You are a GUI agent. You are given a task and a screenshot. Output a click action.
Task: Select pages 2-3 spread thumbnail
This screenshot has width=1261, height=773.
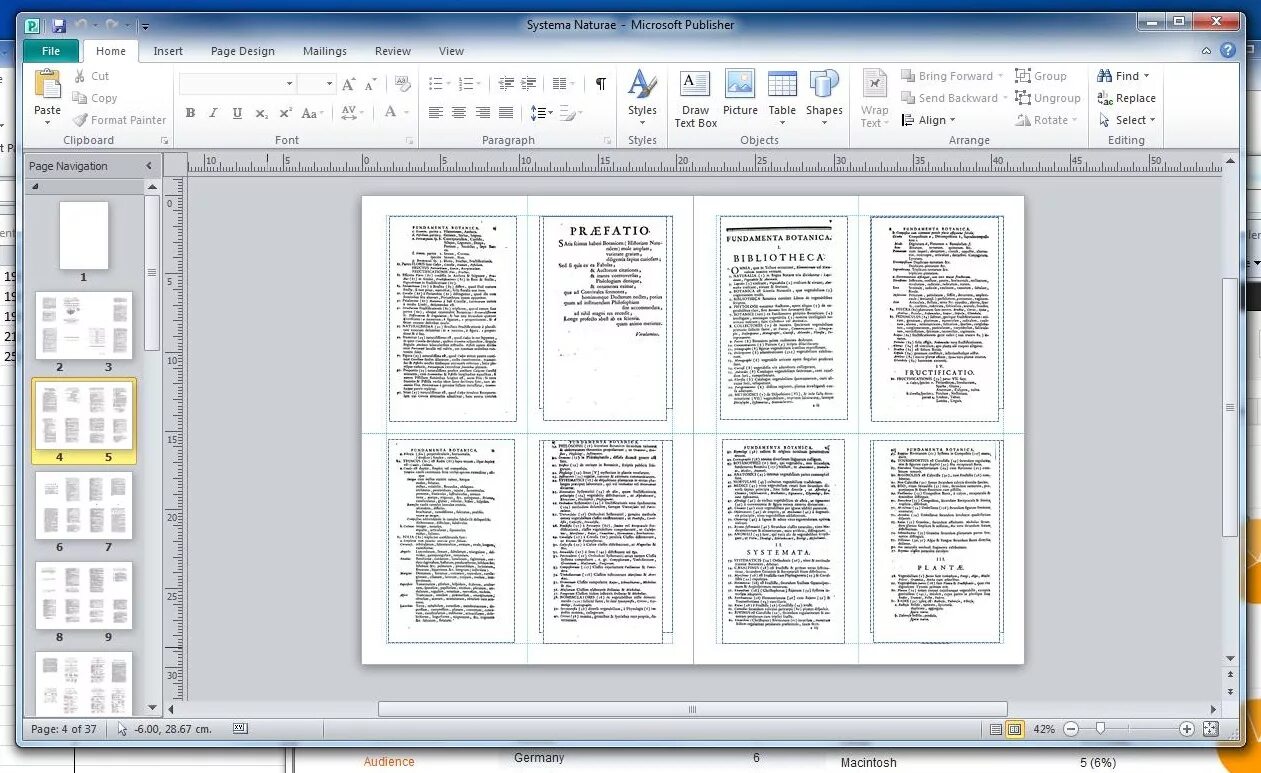(x=83, y=326)
